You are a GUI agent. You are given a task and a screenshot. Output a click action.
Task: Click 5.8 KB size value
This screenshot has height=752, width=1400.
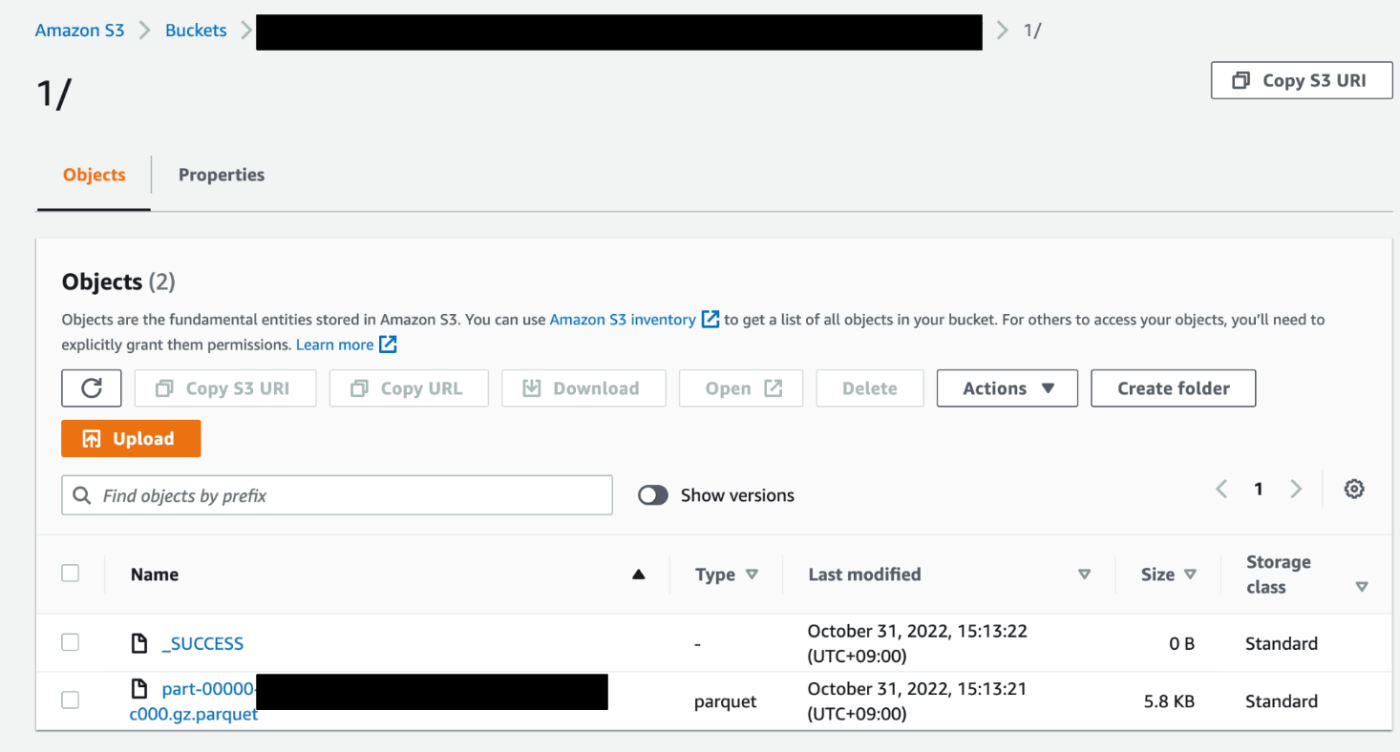tap(1169, 701)
